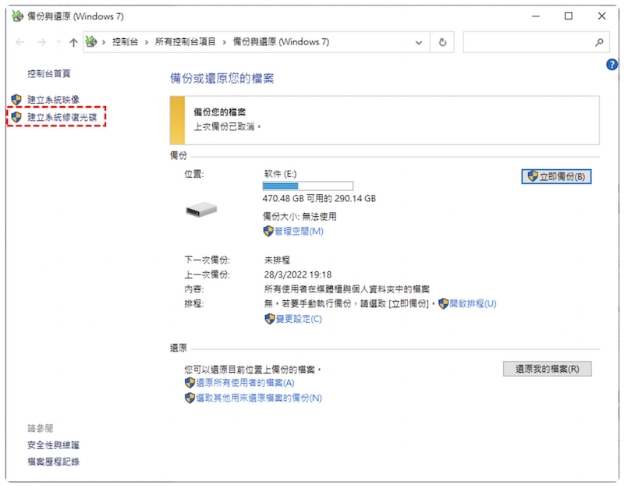Screen dimensions: 624x486
Task: Click the 上次備份已取消 status text
Action: coord(227,127)
